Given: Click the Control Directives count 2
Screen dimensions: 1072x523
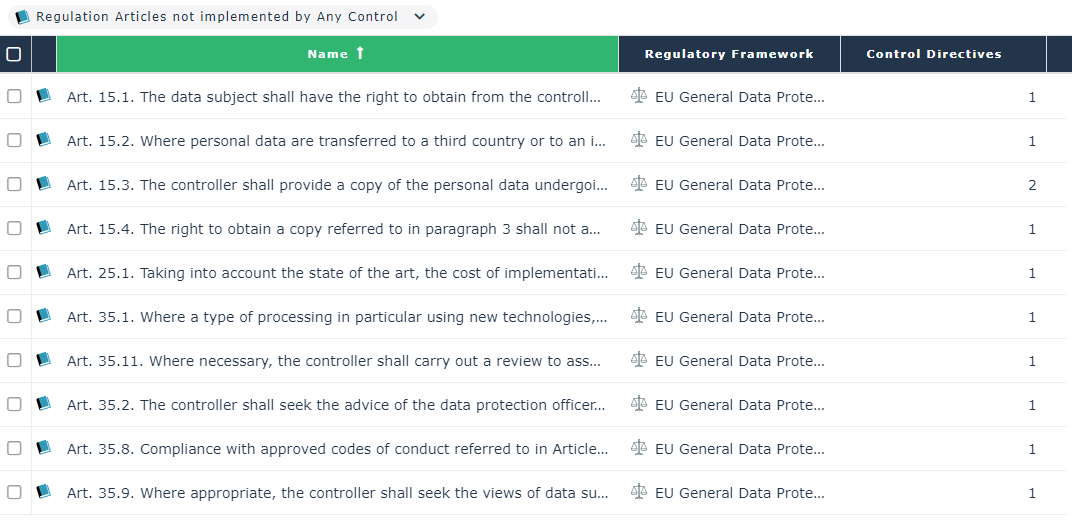Looking at the screenshot, I should tap(1032, 185).
